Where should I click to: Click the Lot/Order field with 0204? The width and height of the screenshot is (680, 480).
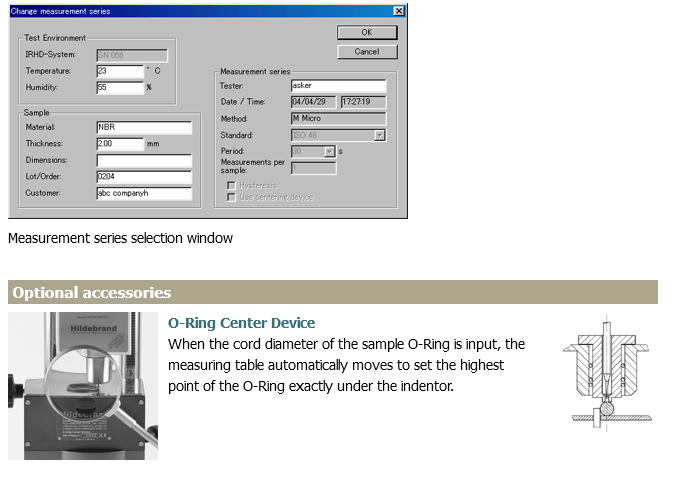click(143, 177)
